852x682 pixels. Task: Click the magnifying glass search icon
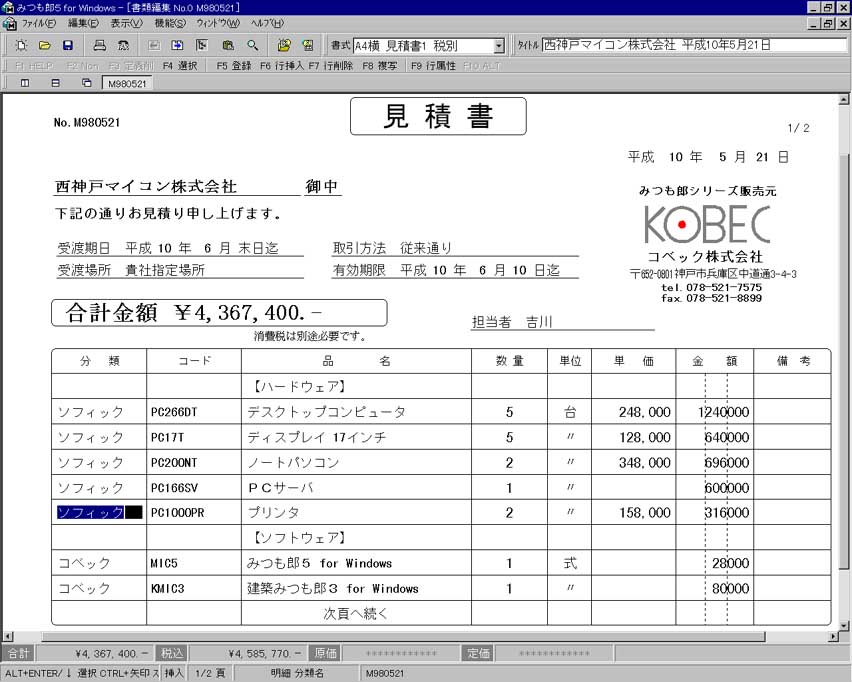253,45
